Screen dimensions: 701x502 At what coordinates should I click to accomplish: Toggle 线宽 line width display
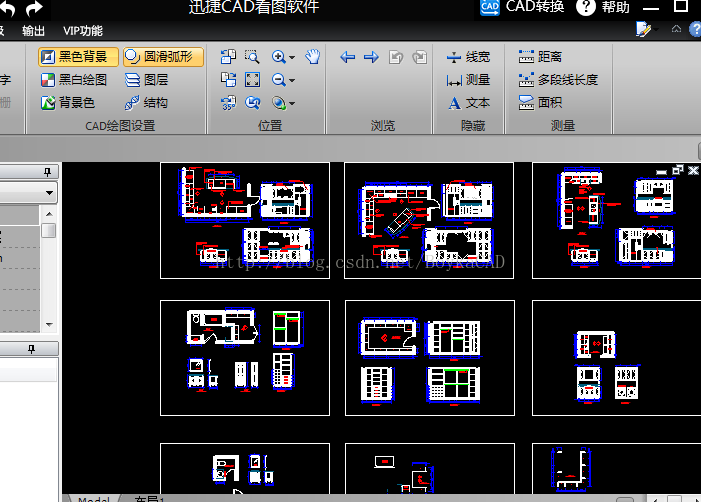[x=468, y=57]
